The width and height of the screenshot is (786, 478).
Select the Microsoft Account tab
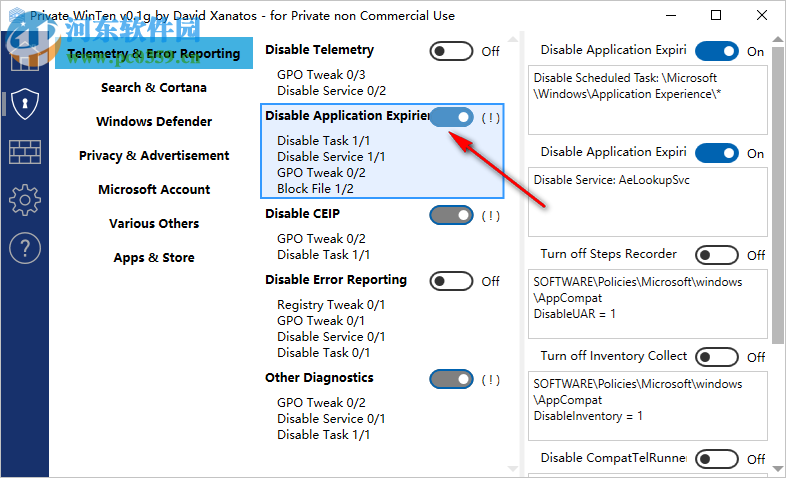[154, 190]
